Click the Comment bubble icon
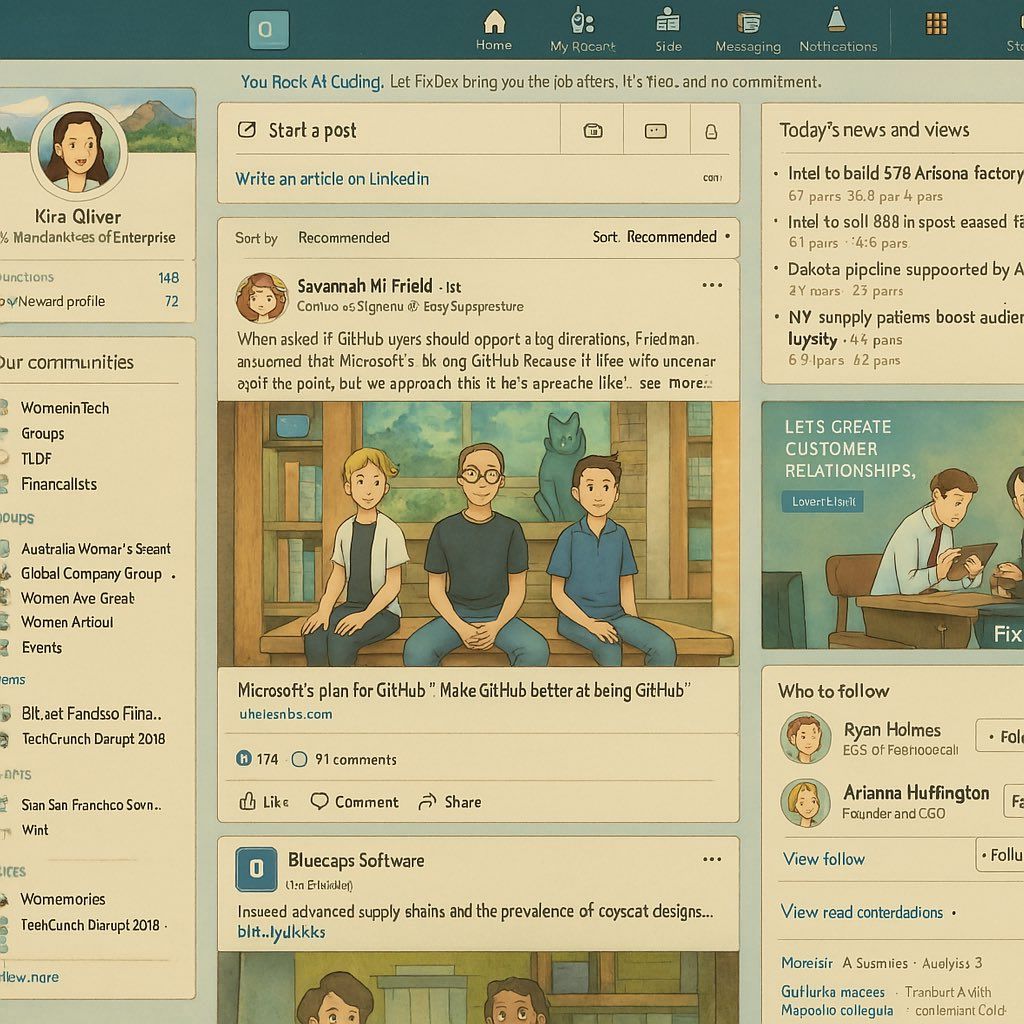This screenshot has width=1024, height=1024. point(319,801)
